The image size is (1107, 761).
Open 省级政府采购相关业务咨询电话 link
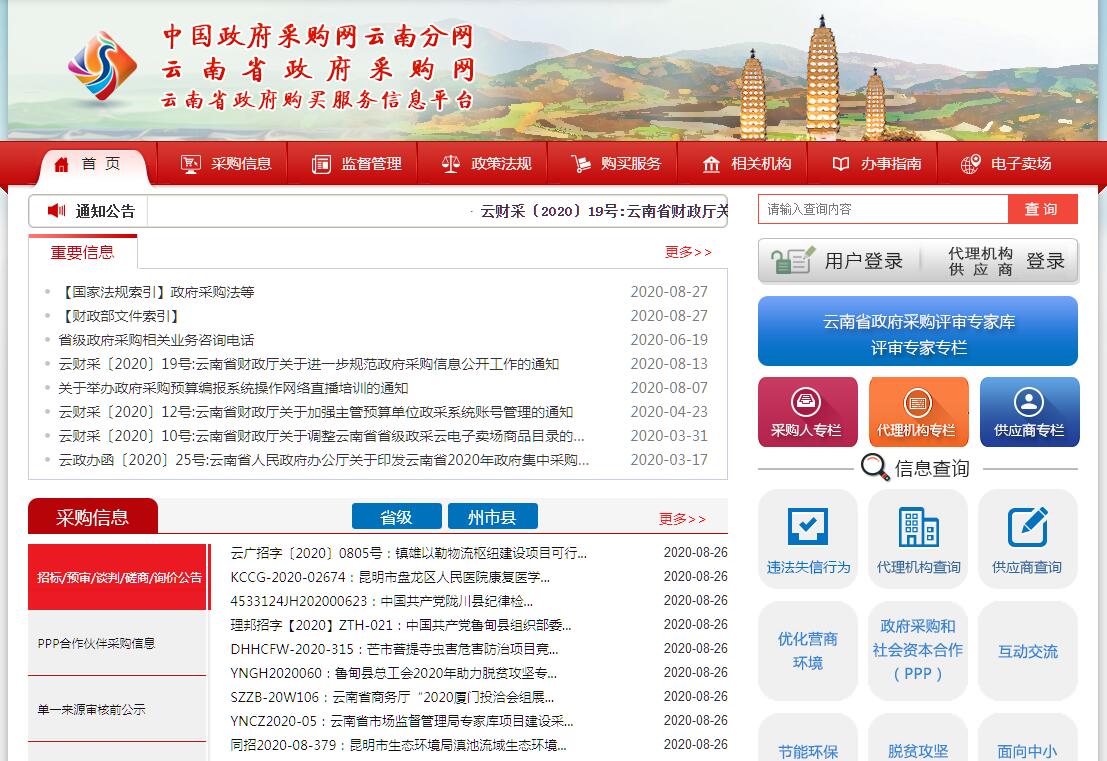coord(156,340)
